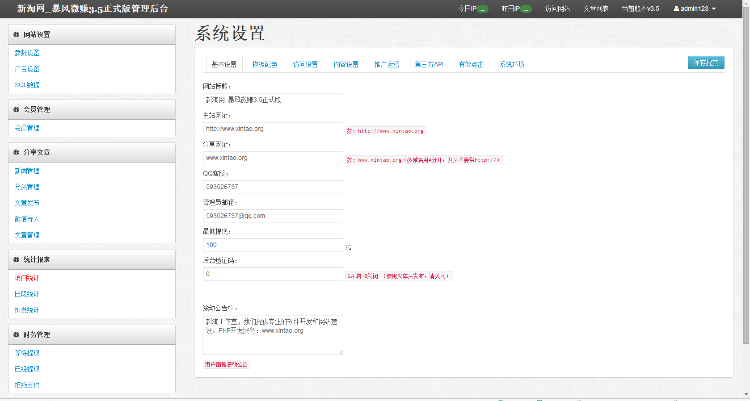The height and width of the screenshot is (401, 750).
Task: Switch to the 推广设置 tab
Action: point(386,64)
